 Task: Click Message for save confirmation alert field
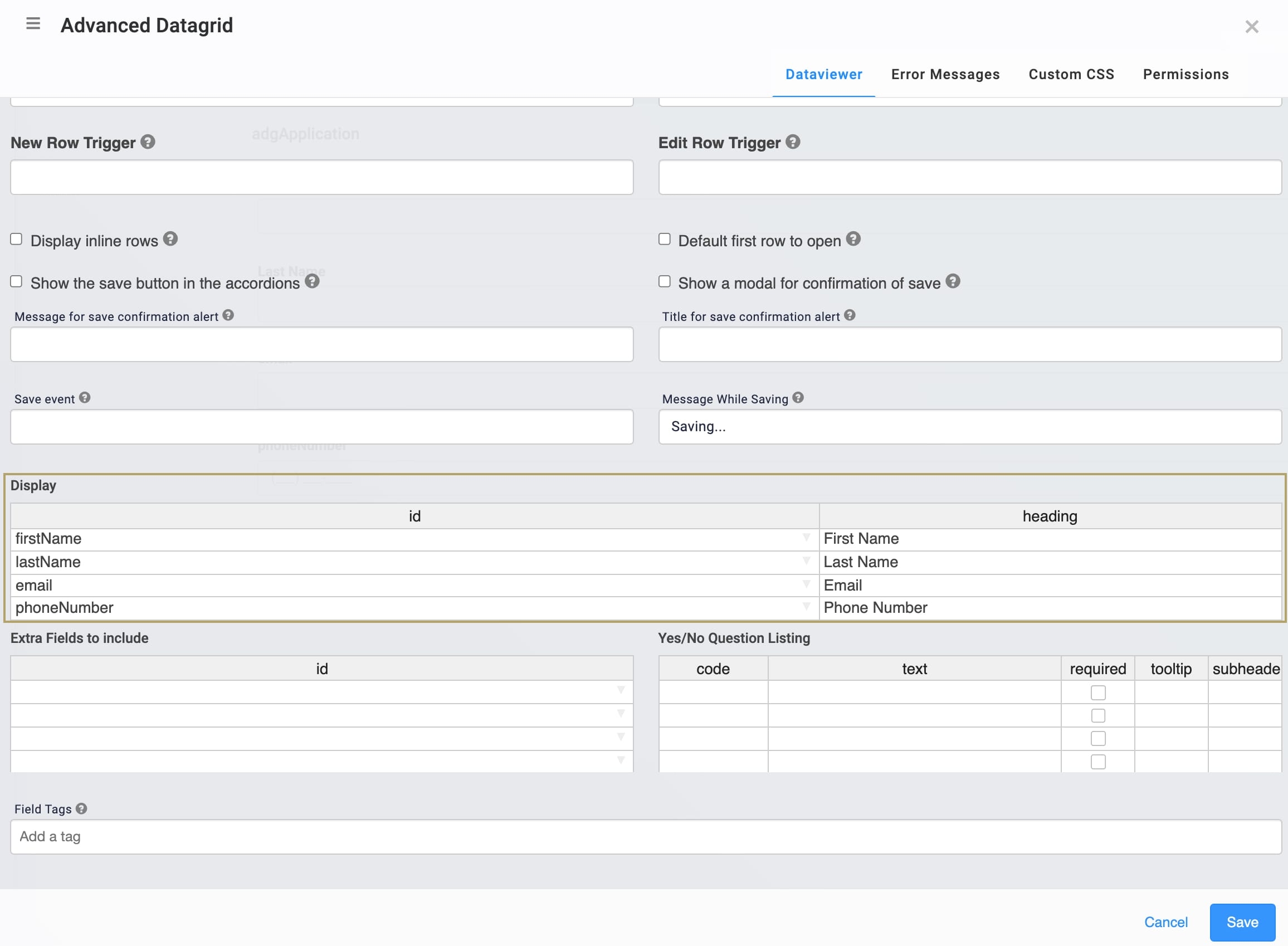[x=321, y=344]
